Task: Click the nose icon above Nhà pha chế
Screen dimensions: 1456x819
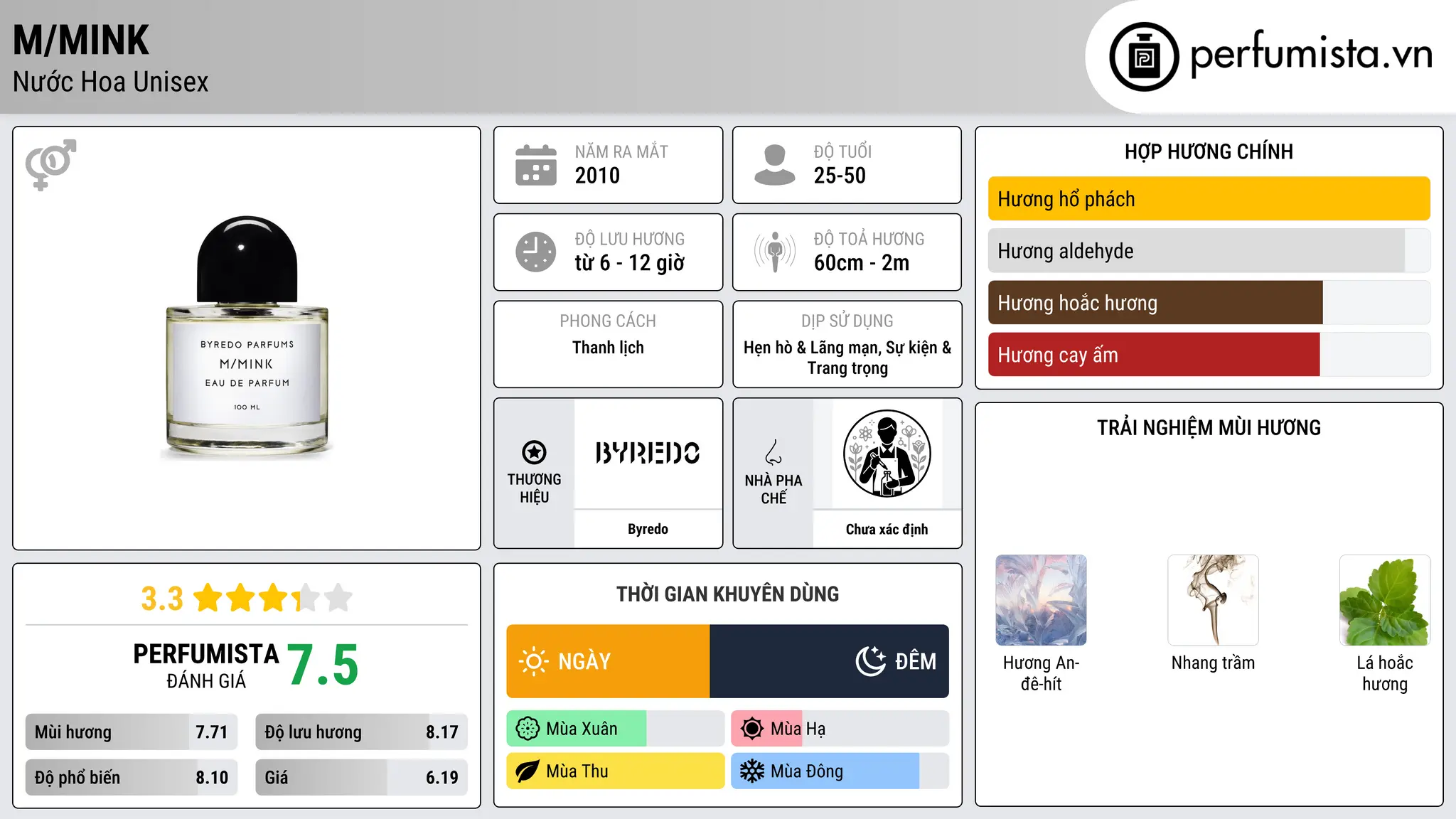Action: [x=773, y=452]
